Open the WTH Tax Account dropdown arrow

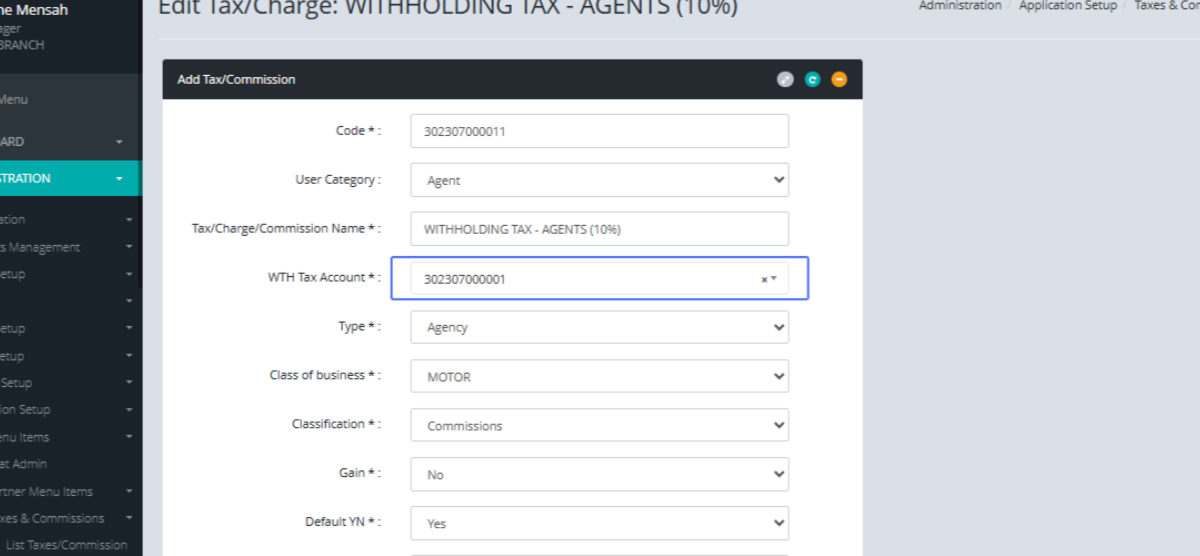pos(774,279)
